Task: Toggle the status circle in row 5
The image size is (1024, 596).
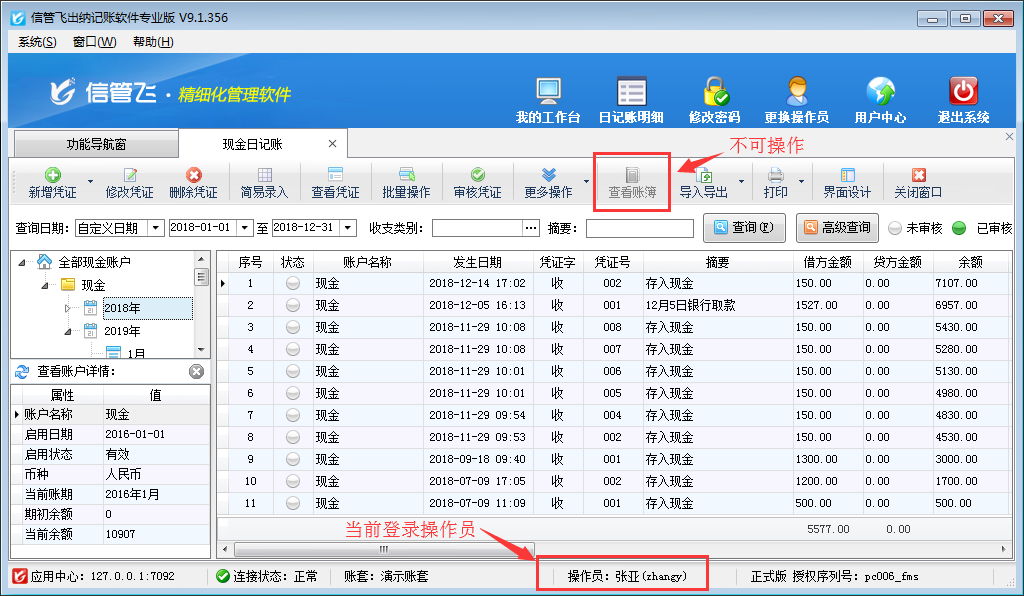Action: pos(293,372)
